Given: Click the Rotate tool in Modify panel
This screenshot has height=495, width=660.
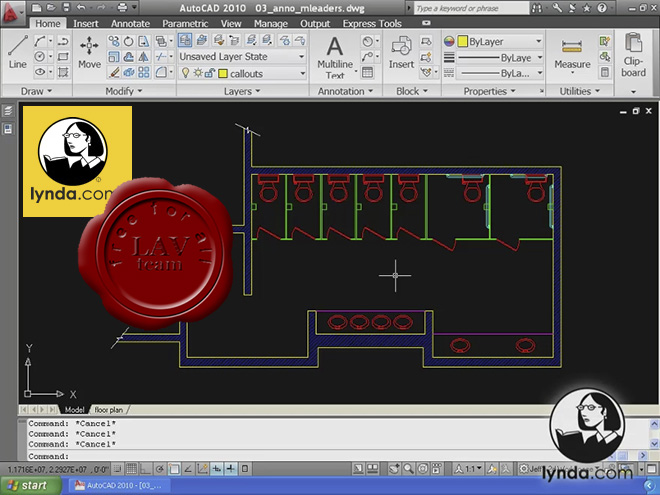Looking at the screenshot, I should point(128,41).
